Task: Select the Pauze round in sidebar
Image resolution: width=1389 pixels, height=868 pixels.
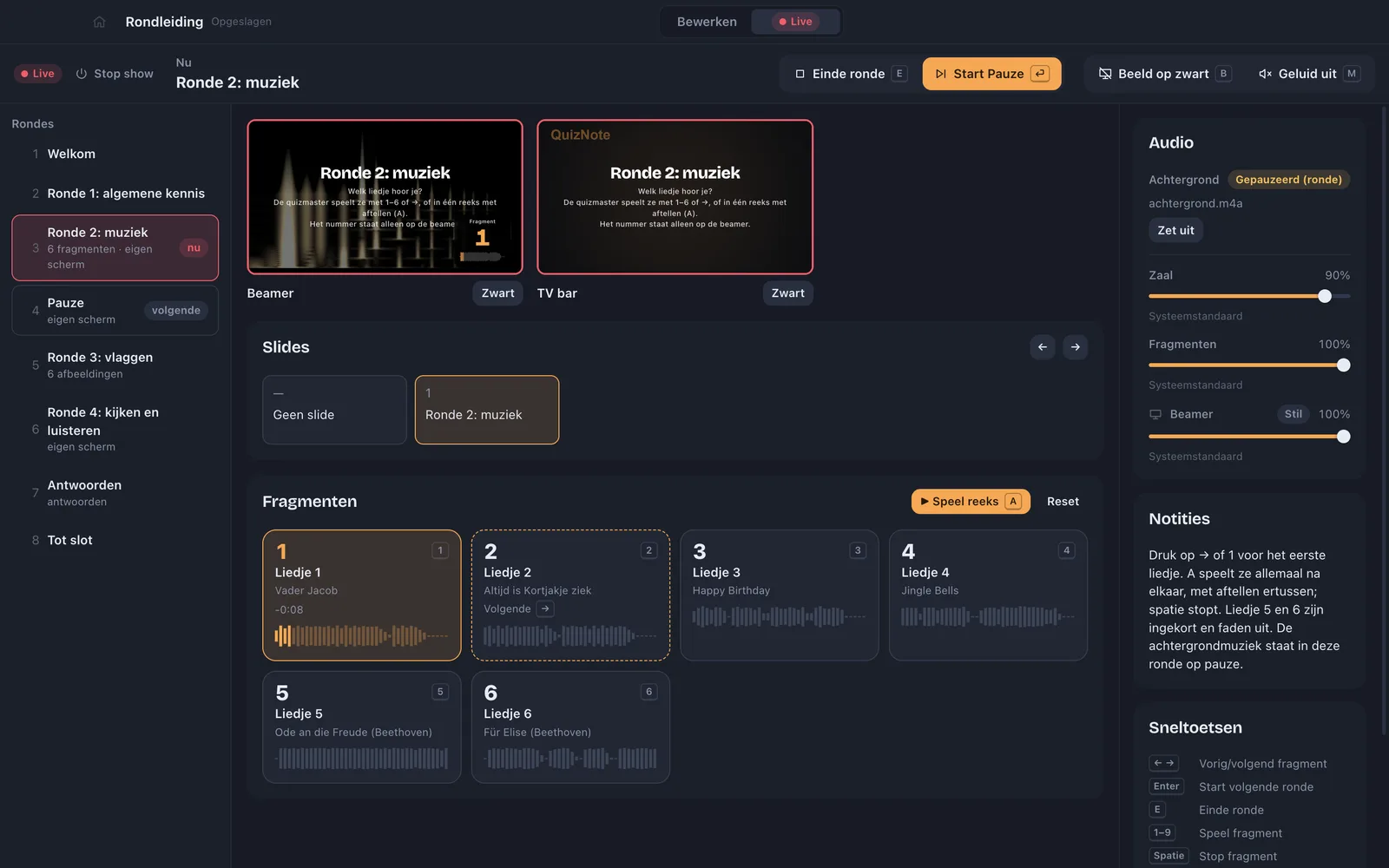Action: (115, 310)
